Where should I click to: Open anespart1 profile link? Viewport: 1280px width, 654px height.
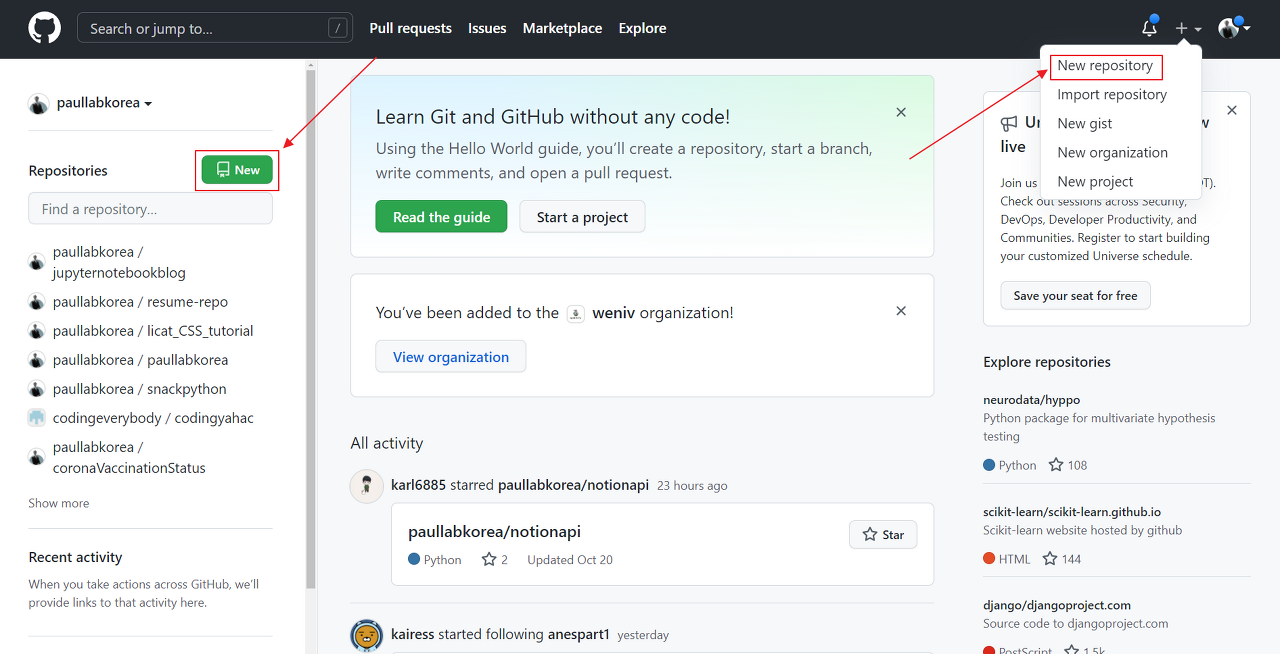[x=579, y=635]
